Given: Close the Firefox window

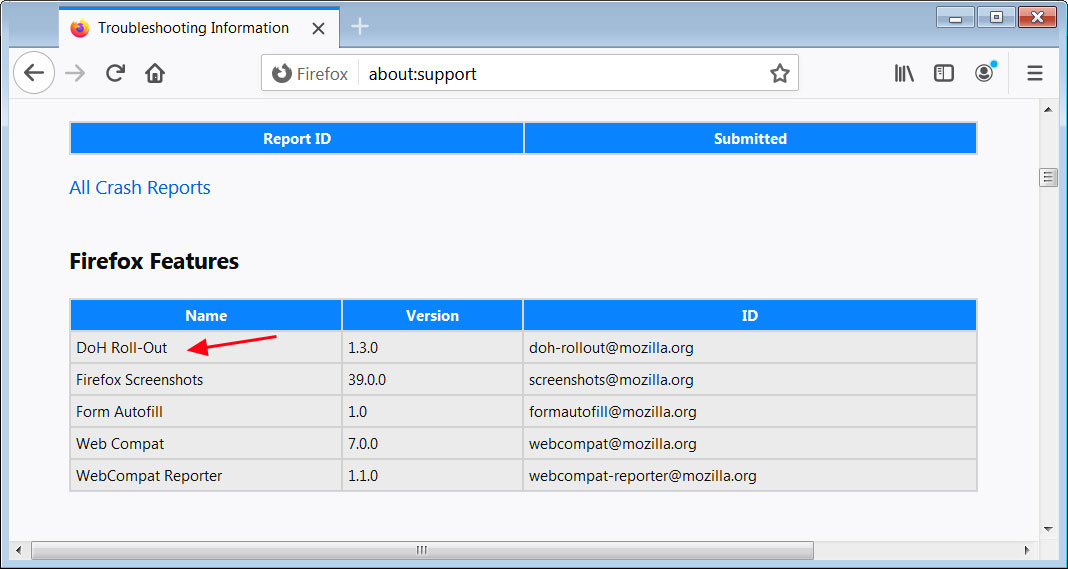Looking at the screenshot, I should (1037, 18).
